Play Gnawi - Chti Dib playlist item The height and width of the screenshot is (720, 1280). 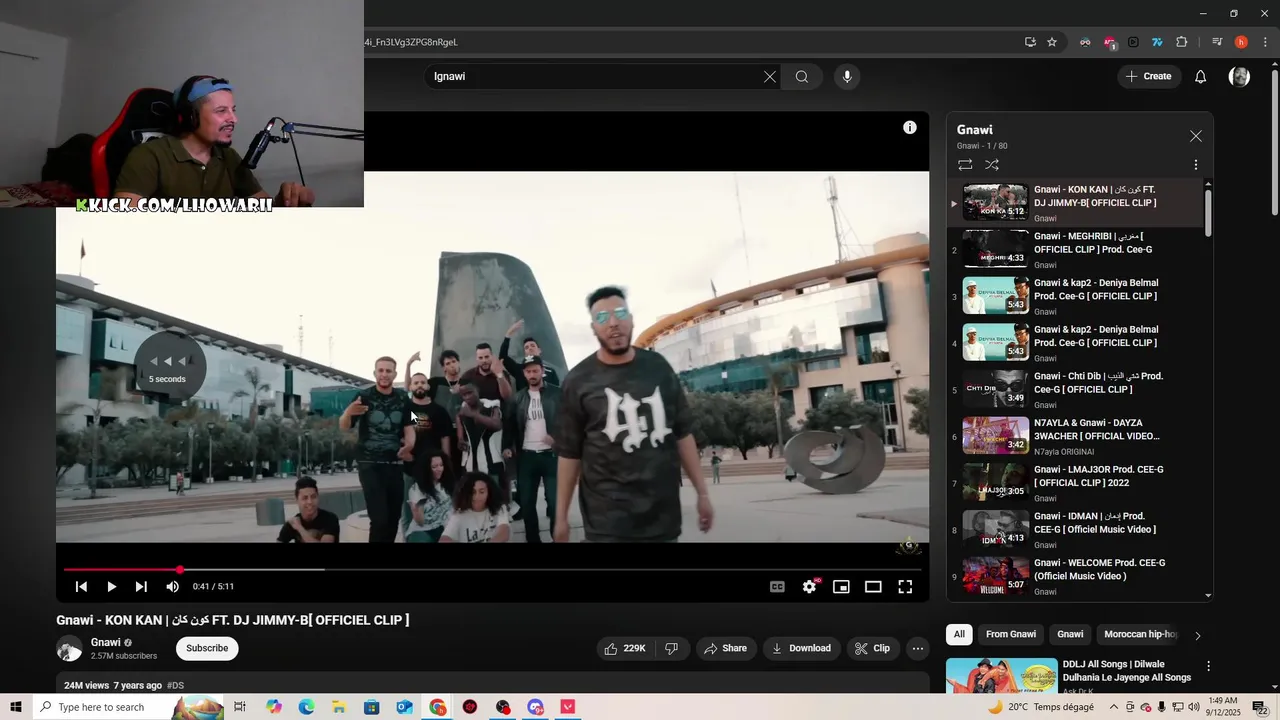pyautogui.click(x=1076, y=390)
